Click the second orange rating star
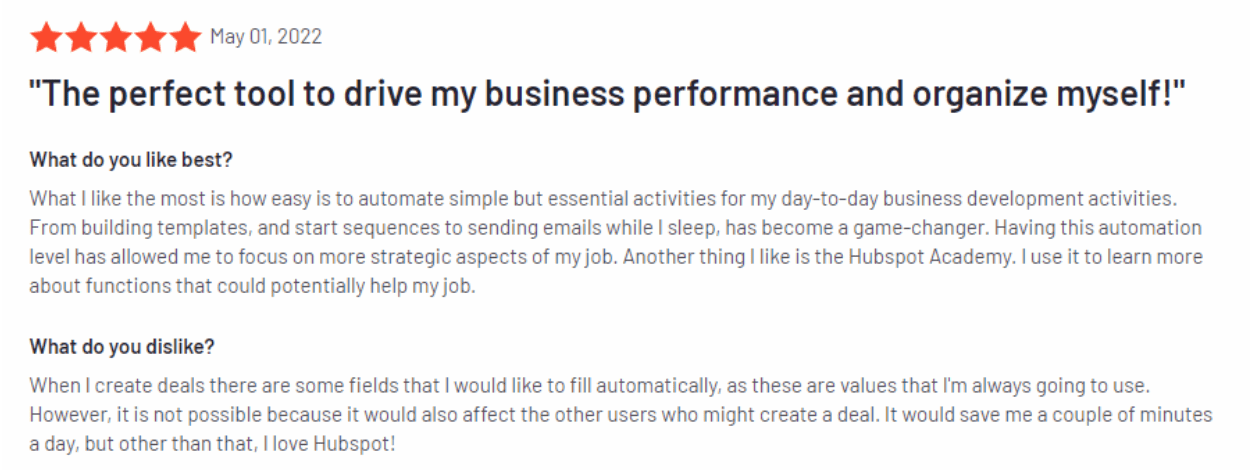The height and width of the screenshot is (472, 1254). pos(81,38)
